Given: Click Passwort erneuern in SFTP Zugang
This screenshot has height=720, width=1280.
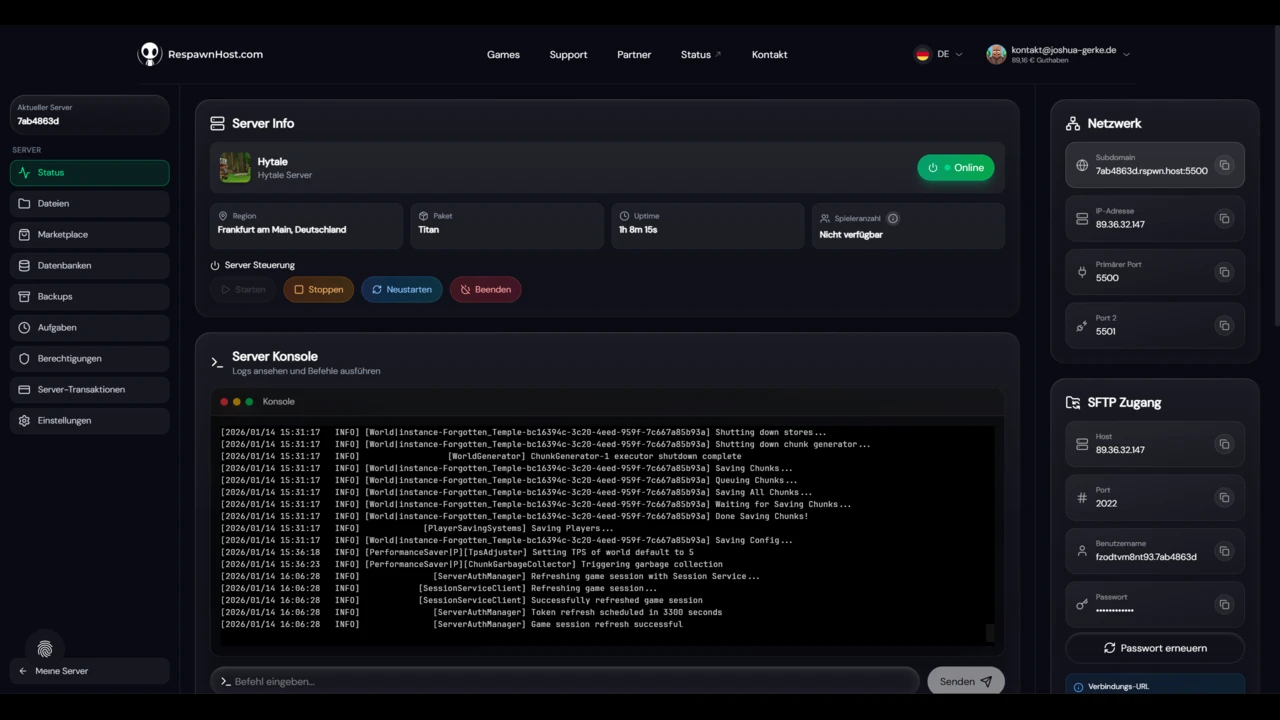Looking at the screenshot, I should click(x=1155, y=648).
